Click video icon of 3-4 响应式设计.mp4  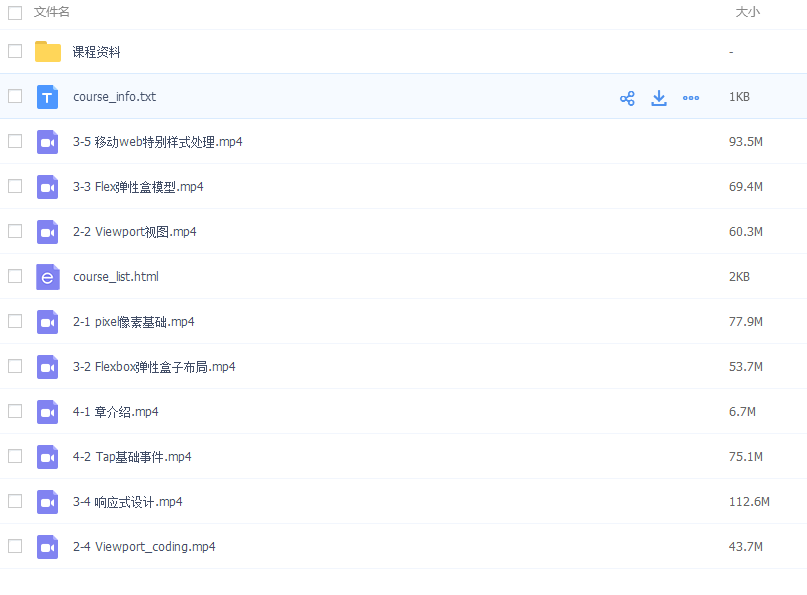pos(47,502)
